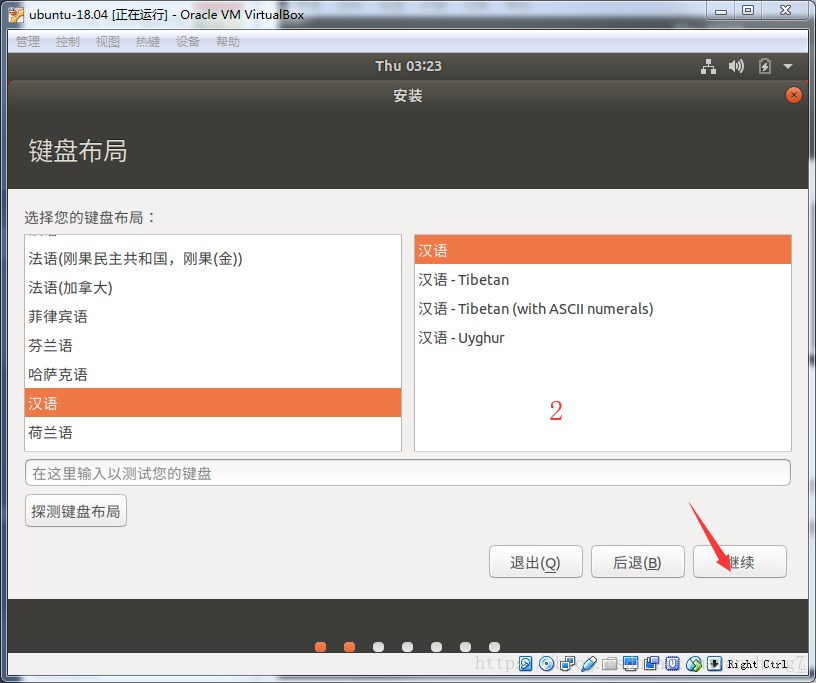Screen dimensions: 816x683
Task: Maximize the VirtualBox window
Action: coord(748,11)
